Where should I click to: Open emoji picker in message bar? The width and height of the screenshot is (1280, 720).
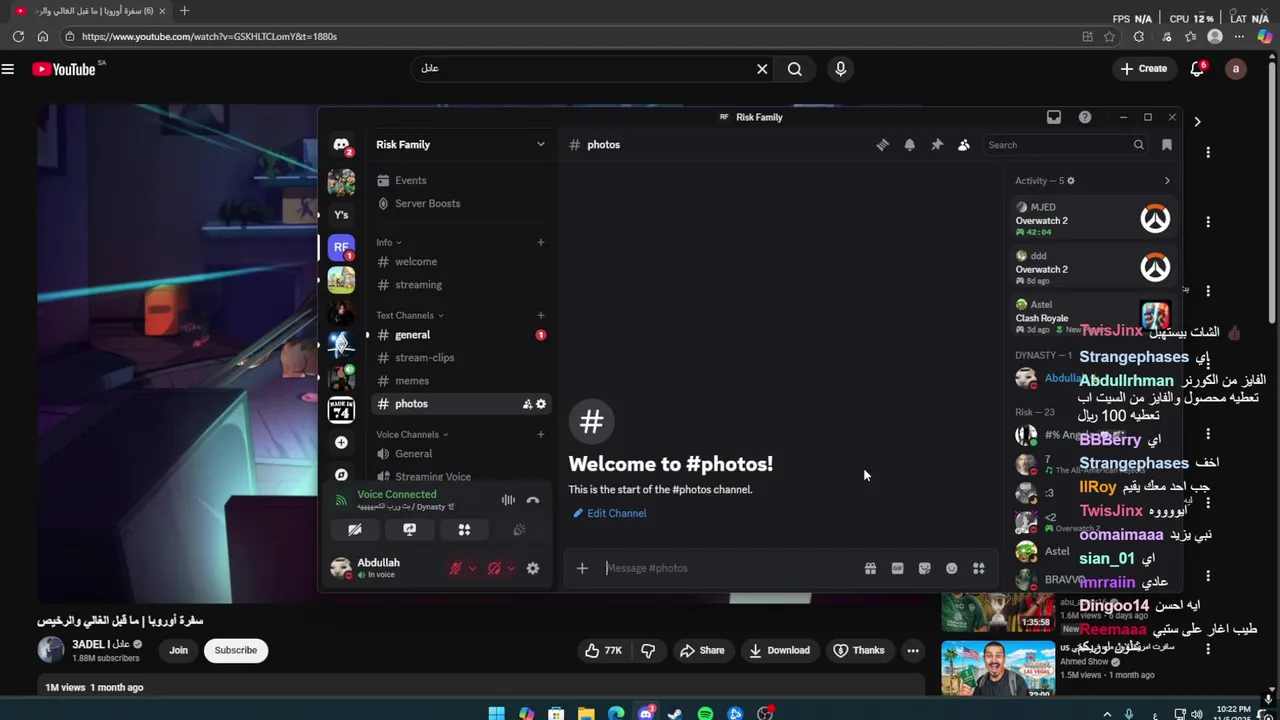pyautogui.click(x=951, y=568)
